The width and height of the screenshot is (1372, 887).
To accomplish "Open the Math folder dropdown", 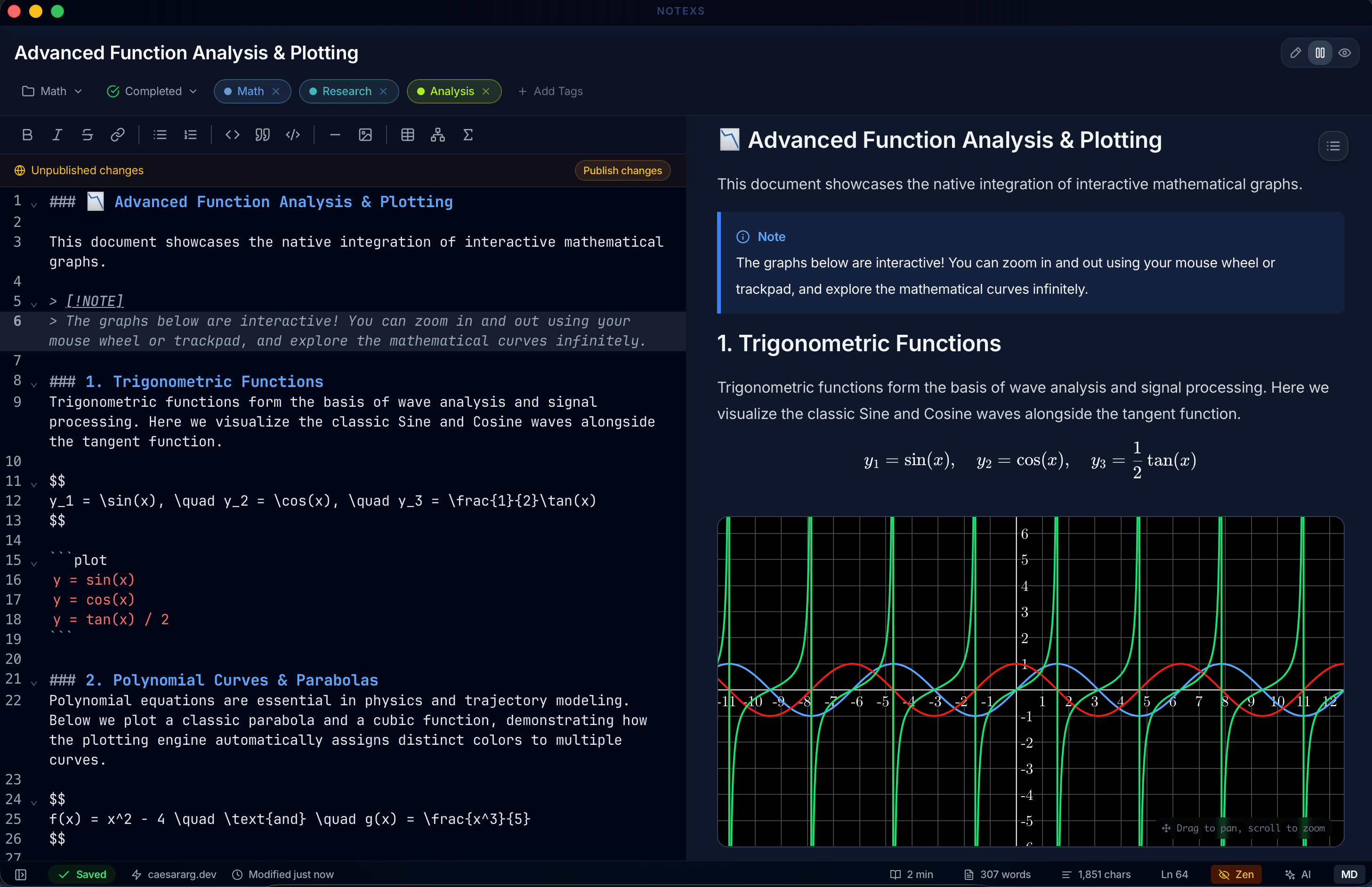I will tap(52, 92).
